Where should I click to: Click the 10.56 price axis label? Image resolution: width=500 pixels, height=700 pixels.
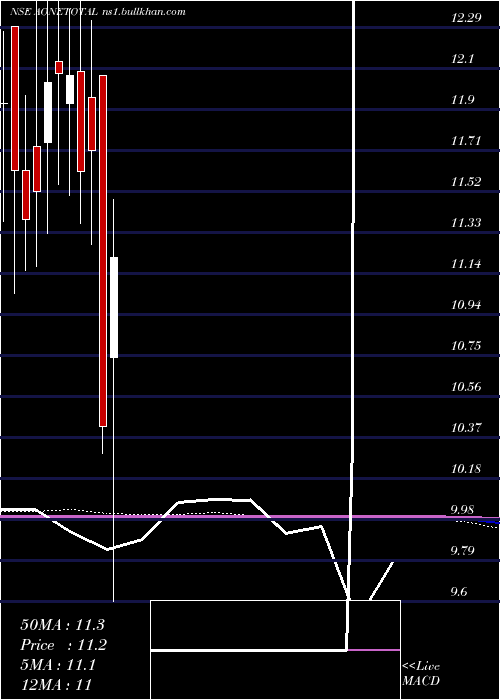pyautogui.click(x=466, y=386)
